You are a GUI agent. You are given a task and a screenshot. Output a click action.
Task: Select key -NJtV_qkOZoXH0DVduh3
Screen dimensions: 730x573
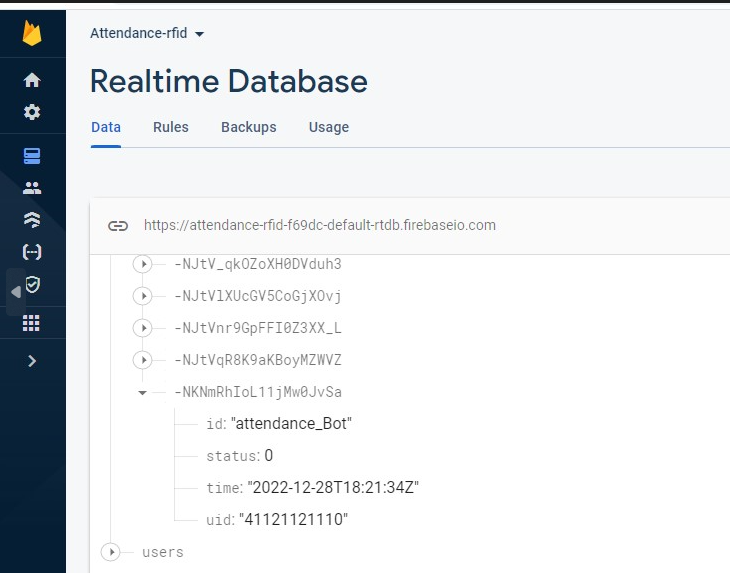coord(258,264)
